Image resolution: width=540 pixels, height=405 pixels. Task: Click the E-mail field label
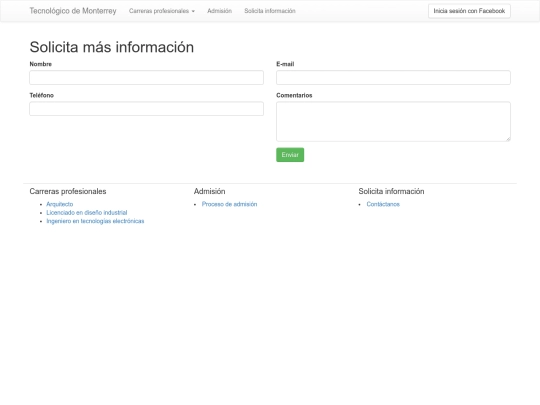tap(285, 64)
